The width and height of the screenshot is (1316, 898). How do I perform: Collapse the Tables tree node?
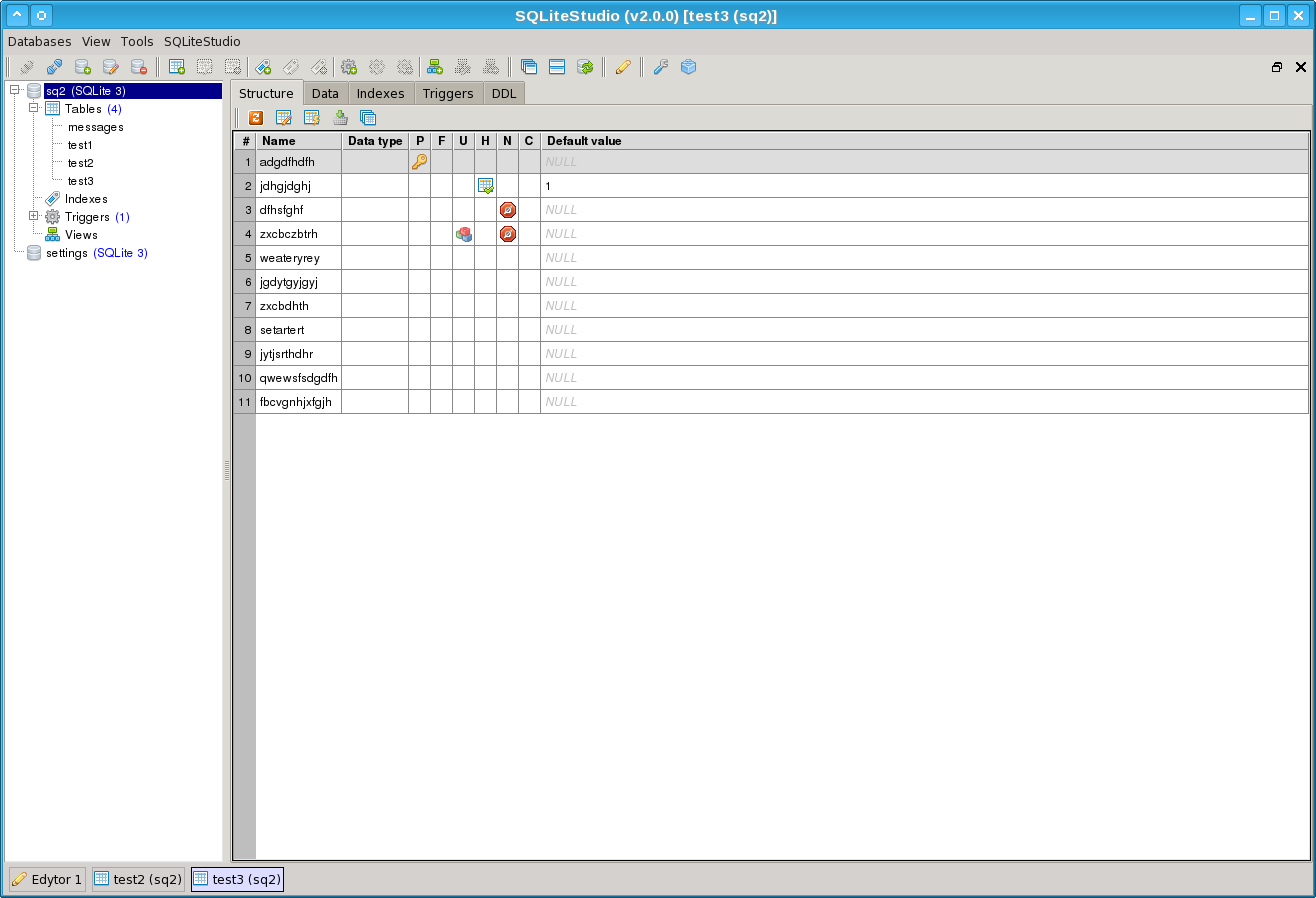click(33, 108)
